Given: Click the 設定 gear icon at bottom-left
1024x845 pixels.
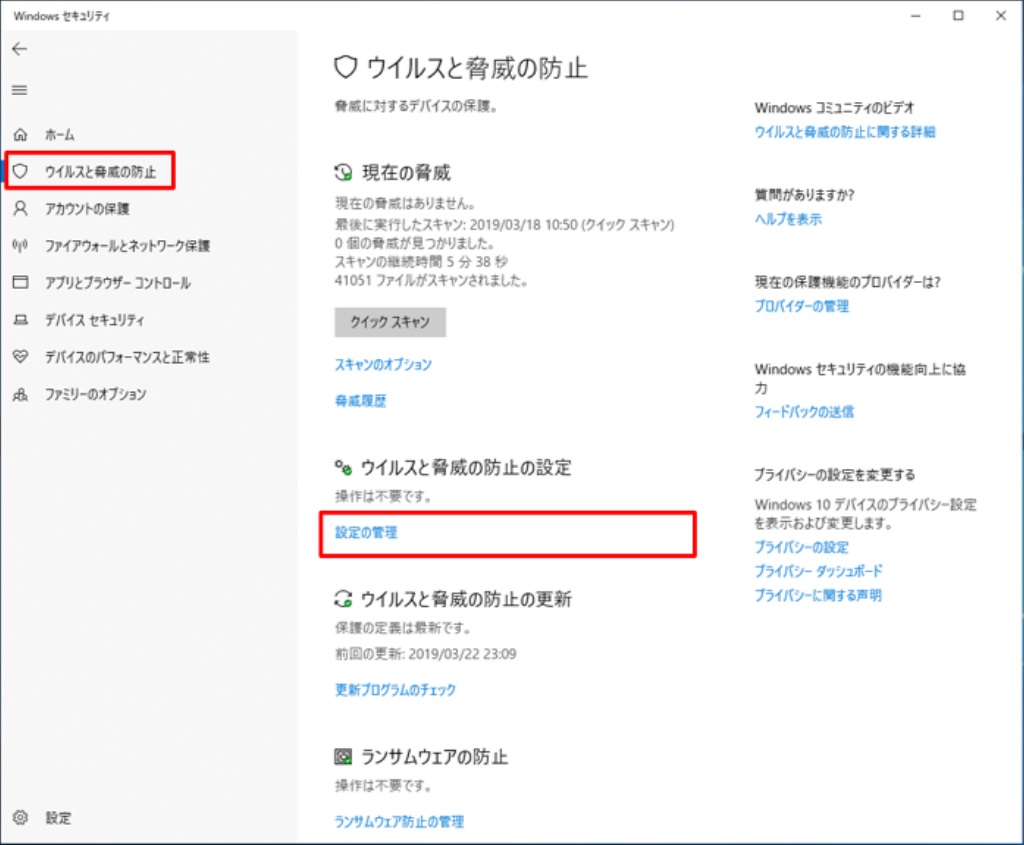Looking at the screenshot, I should click(20, 817).
